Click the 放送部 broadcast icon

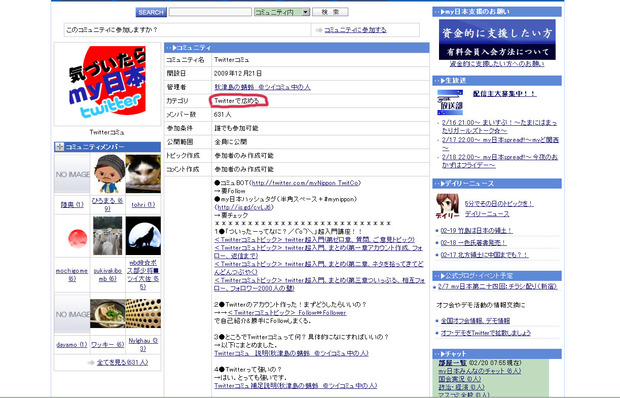(x=450, y=102)
